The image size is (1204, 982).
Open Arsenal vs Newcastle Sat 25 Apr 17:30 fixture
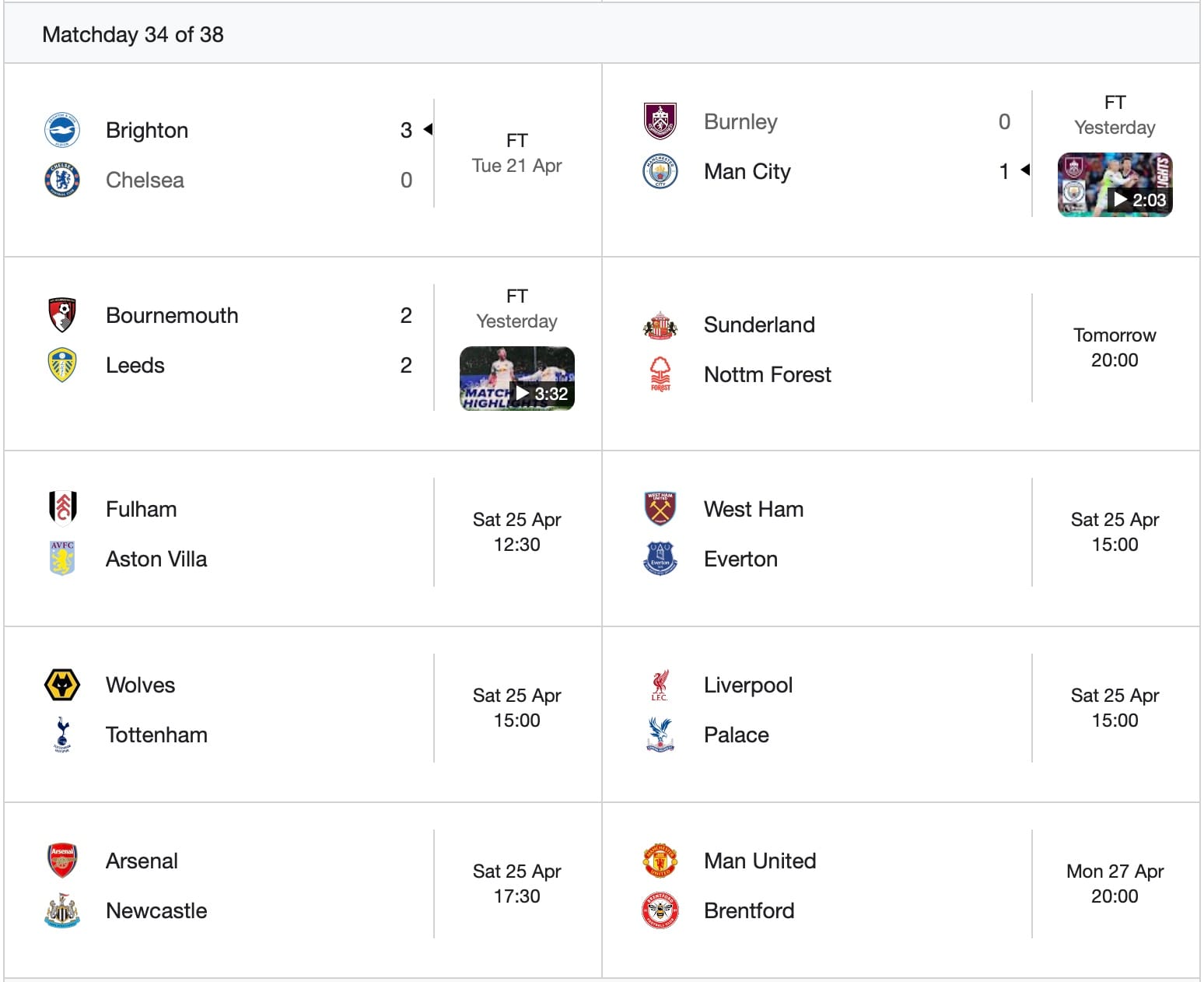(516, 884)
